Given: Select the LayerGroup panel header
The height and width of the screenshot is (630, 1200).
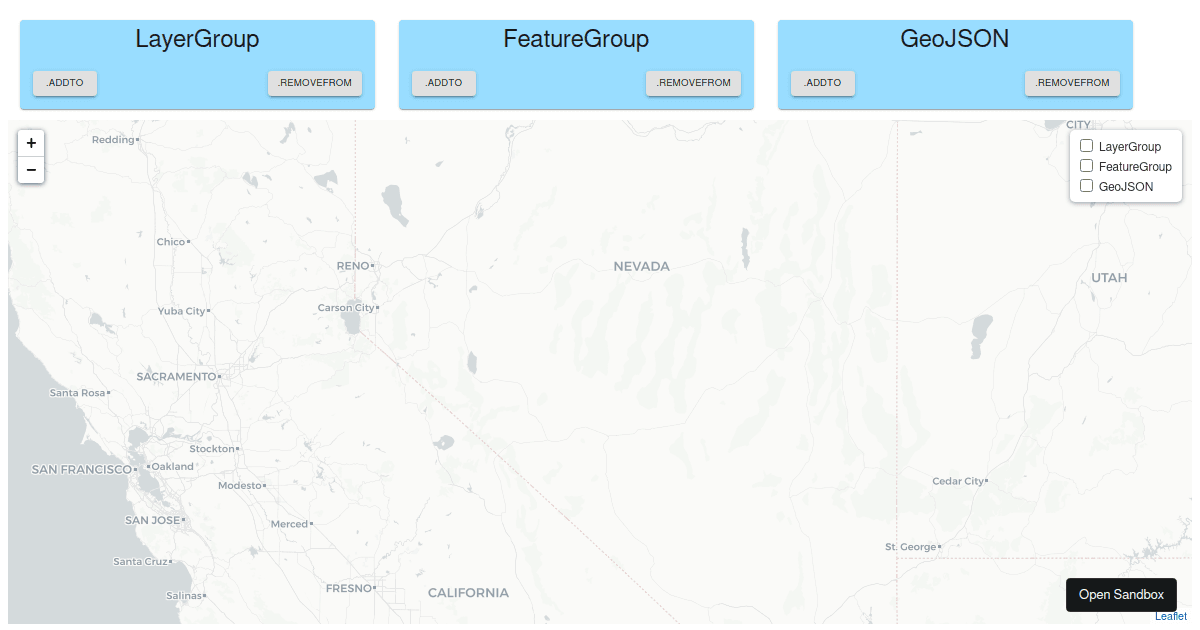Looking at the screenshot, I should coord(196,39).
